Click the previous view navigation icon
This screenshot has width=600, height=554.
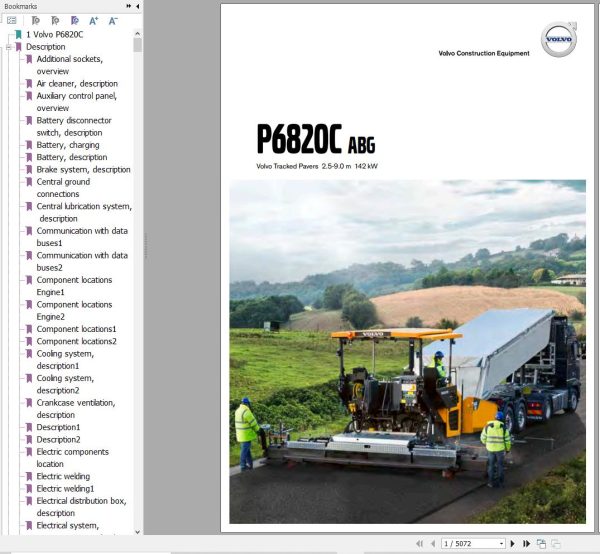point(541,543)
